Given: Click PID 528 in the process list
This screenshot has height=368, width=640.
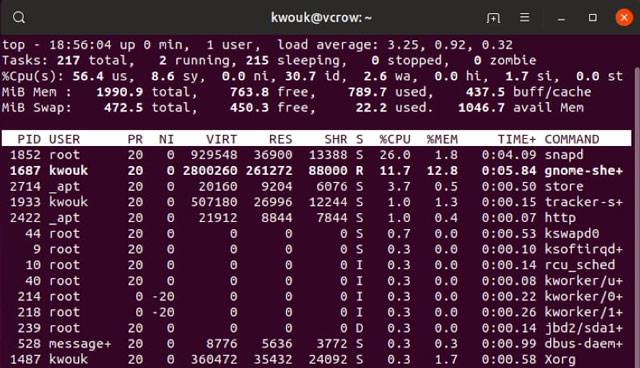Looking at the screenshot, I should click(29, 344).
